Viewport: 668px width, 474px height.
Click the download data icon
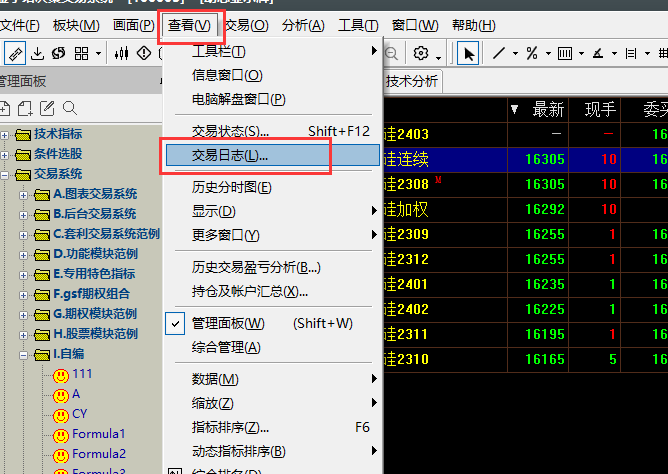(x=38, y=53)
